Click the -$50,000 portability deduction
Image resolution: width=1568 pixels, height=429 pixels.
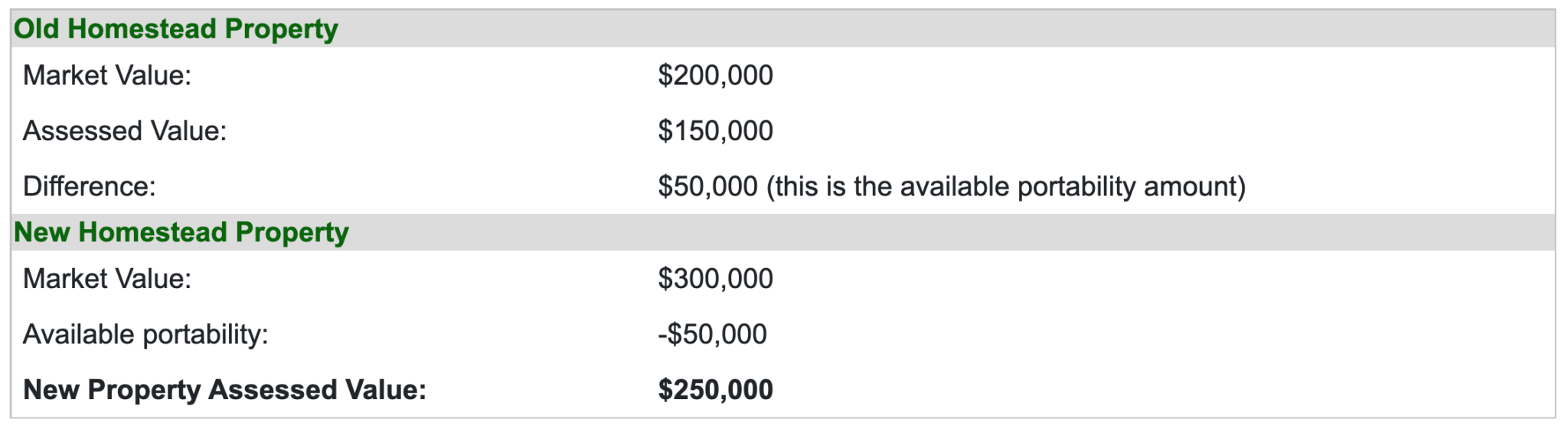click(x=712, y=335)
